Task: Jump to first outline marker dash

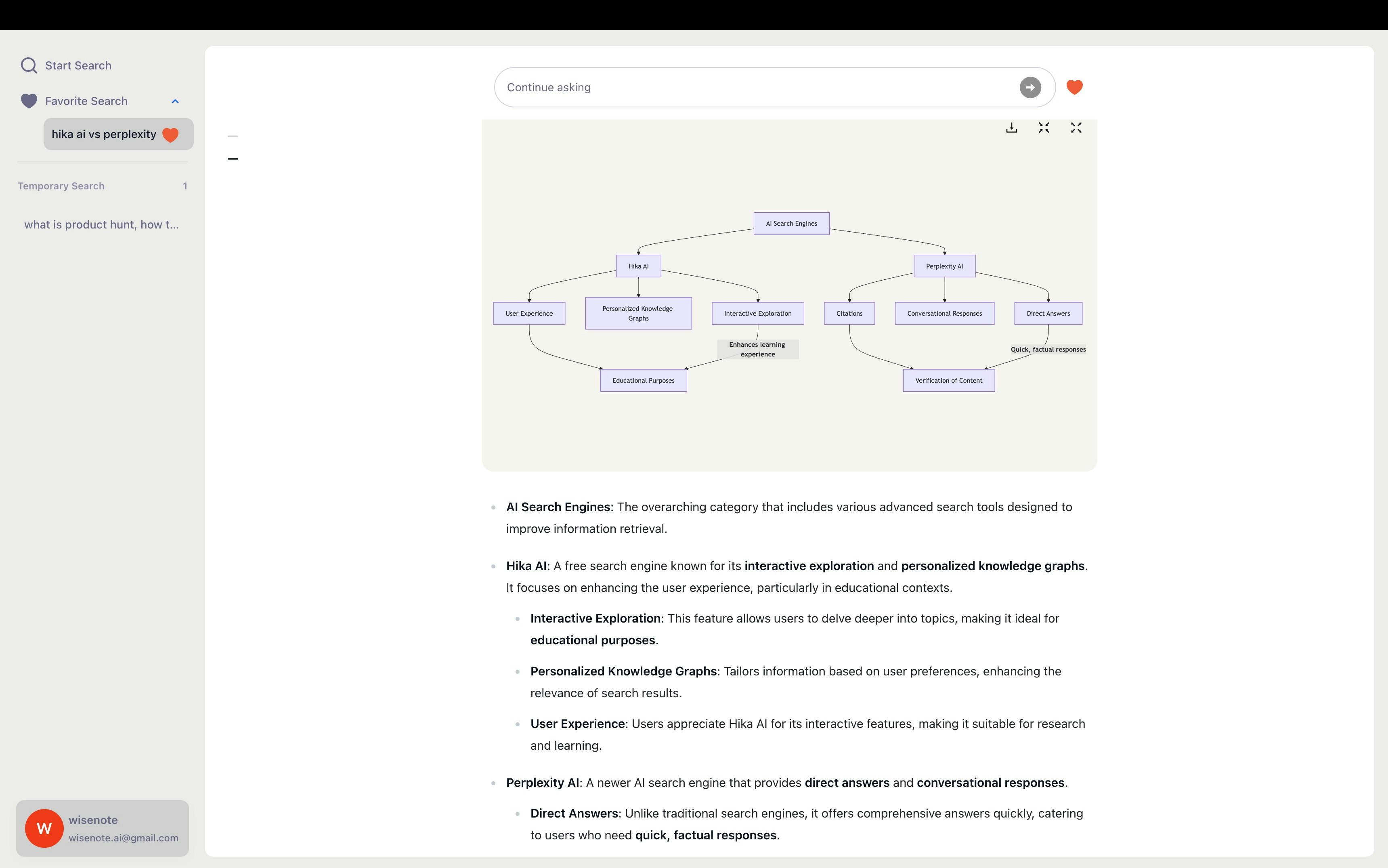Action: tap(233, 136)
